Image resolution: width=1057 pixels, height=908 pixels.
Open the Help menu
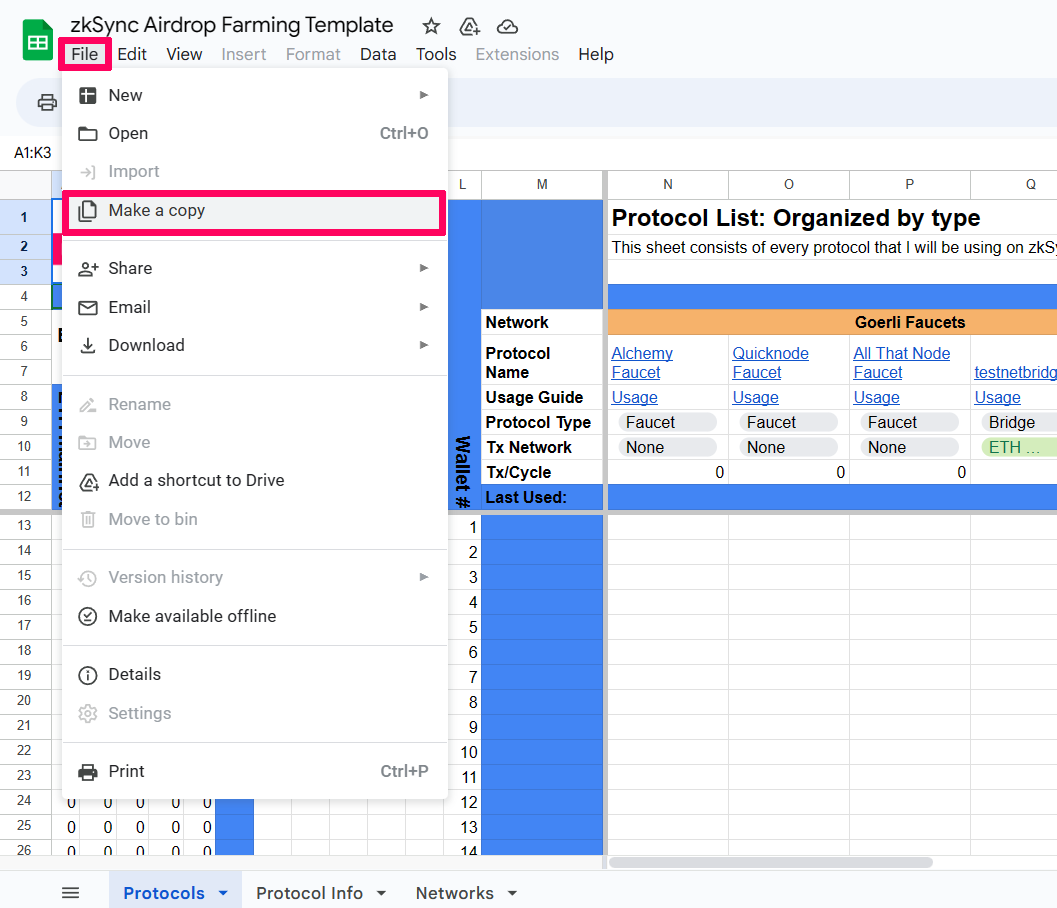(x=595, y=55)
